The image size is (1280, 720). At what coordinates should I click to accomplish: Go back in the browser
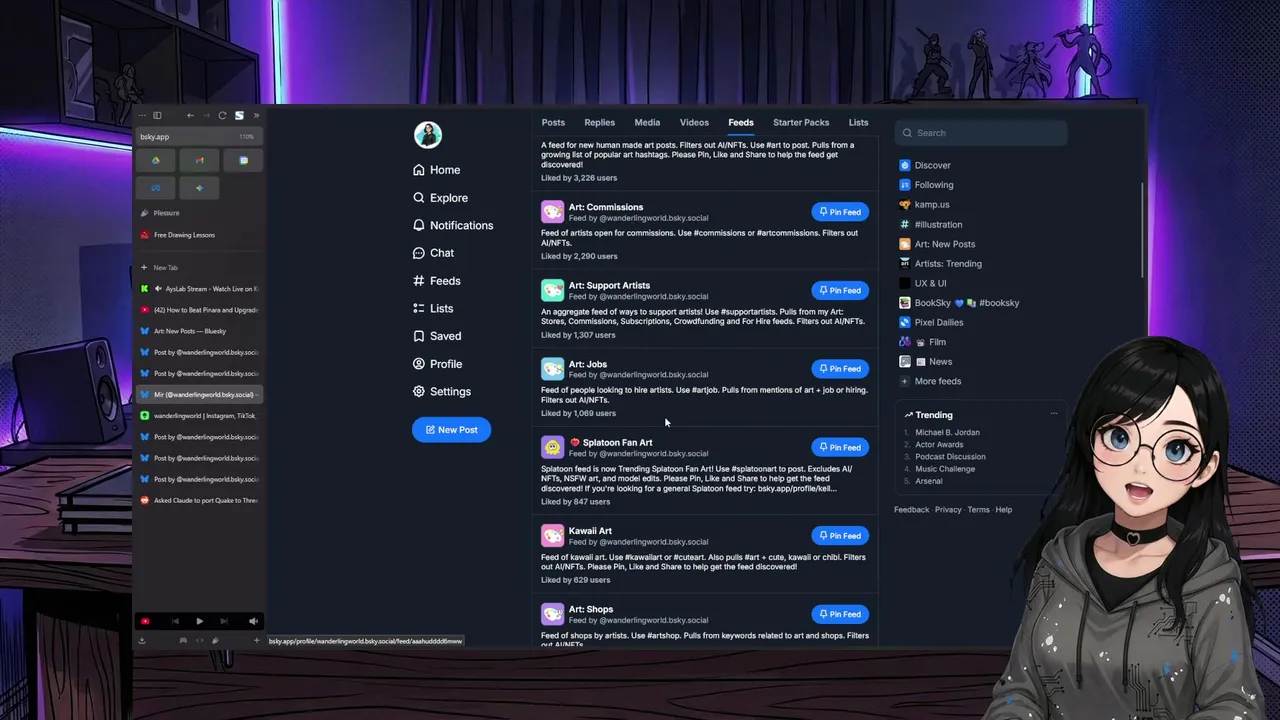point(190,115)
